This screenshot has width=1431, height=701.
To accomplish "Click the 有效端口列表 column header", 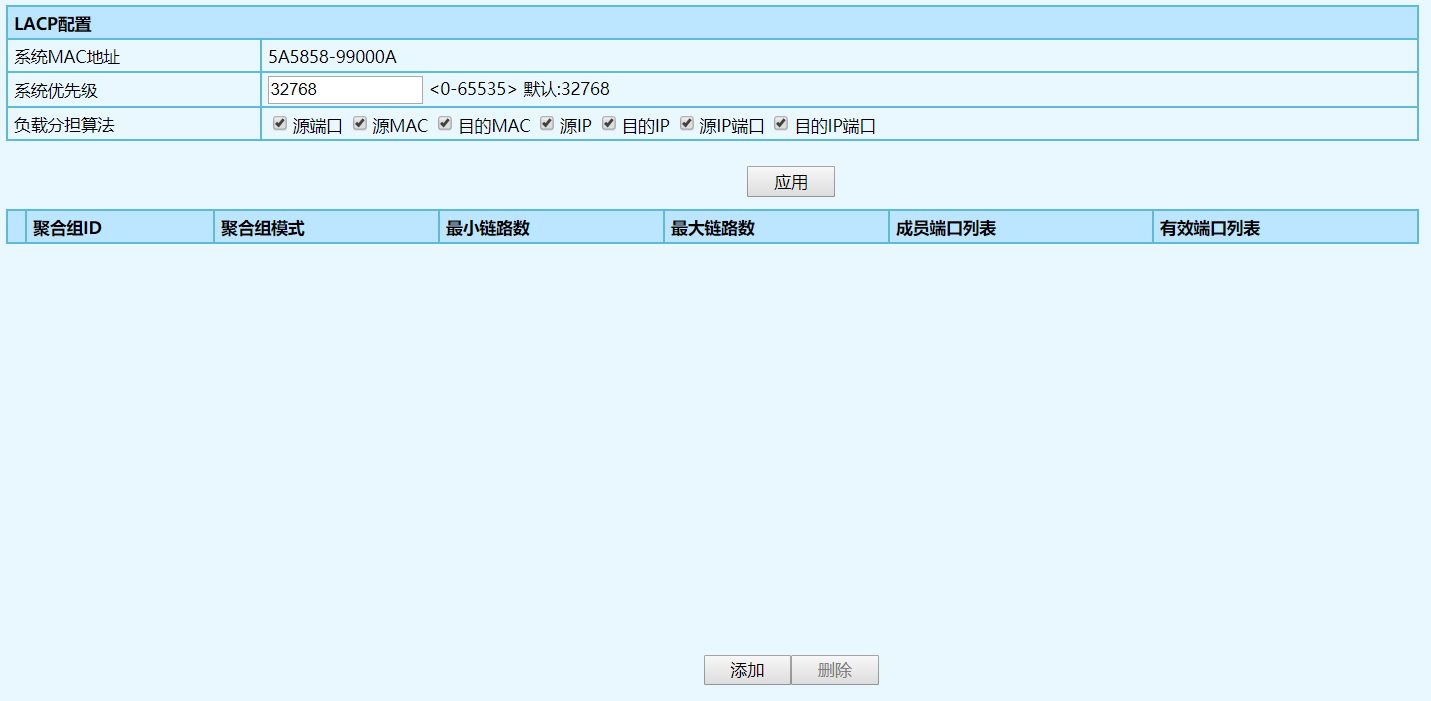I will (x=1209, y=228).
